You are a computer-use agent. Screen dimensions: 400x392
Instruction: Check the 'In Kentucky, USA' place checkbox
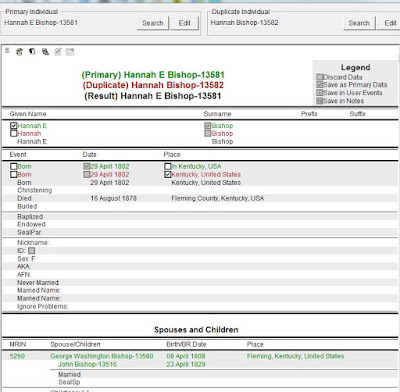168,166
